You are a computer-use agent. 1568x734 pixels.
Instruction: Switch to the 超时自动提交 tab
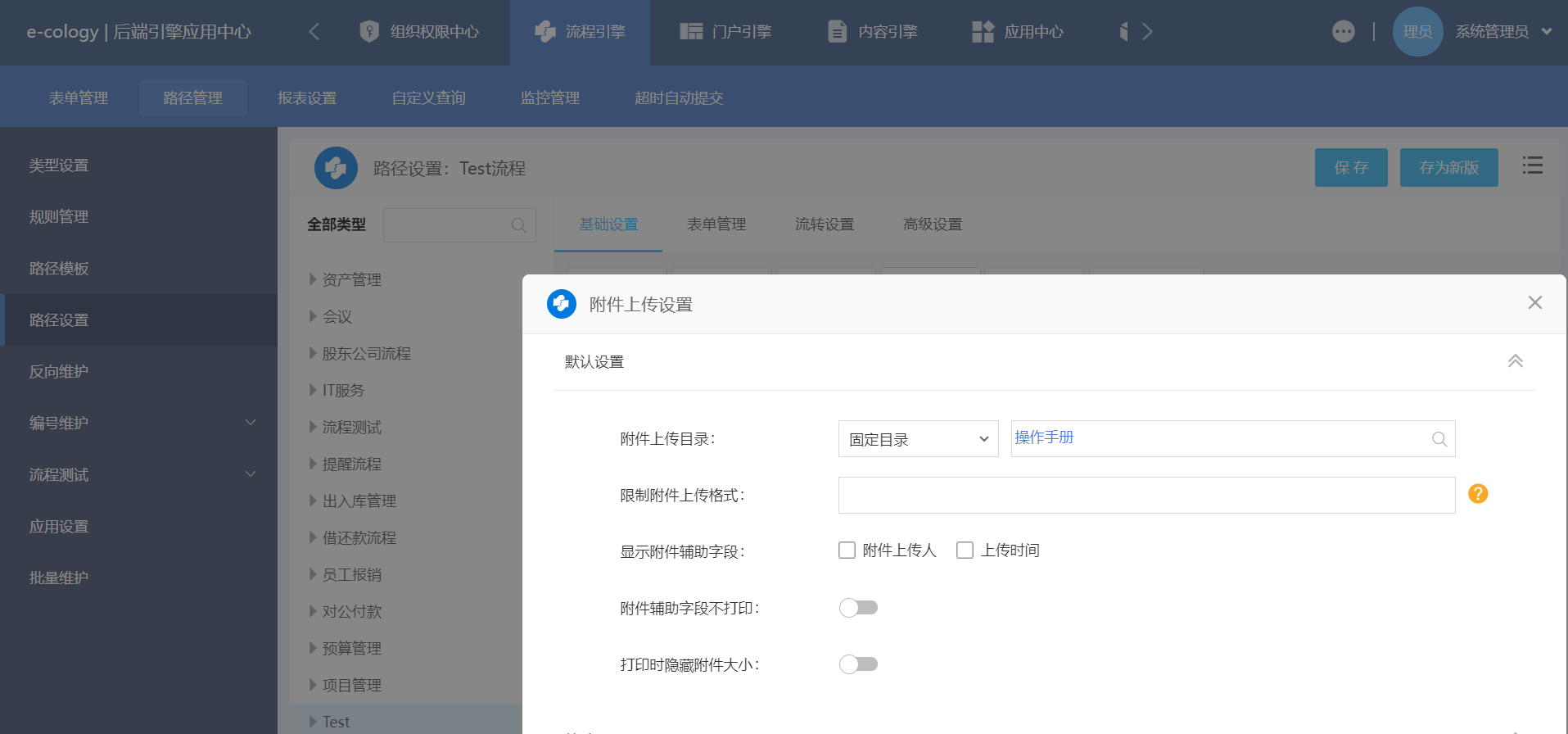[x=679, y=97]
